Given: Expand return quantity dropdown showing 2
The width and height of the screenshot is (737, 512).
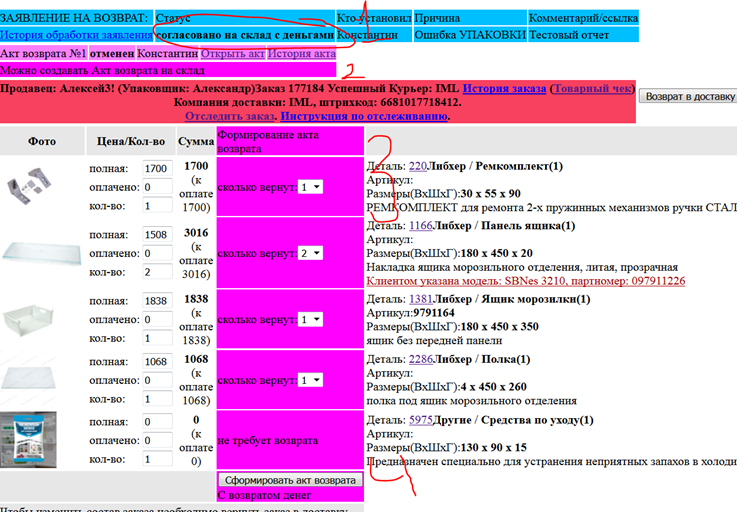Looking at the screenshot, I should tap(310, 254).
